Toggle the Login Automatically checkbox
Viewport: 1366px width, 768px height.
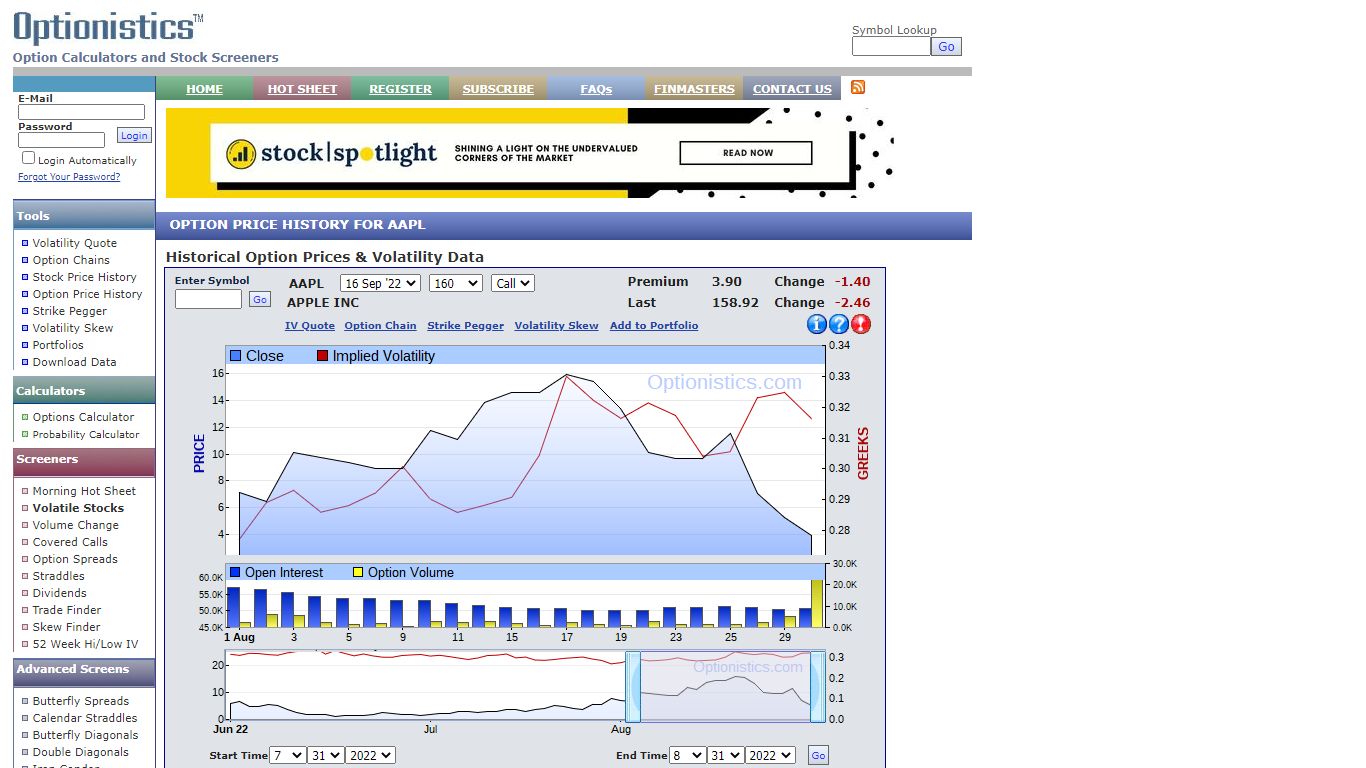tap(28, 158)
